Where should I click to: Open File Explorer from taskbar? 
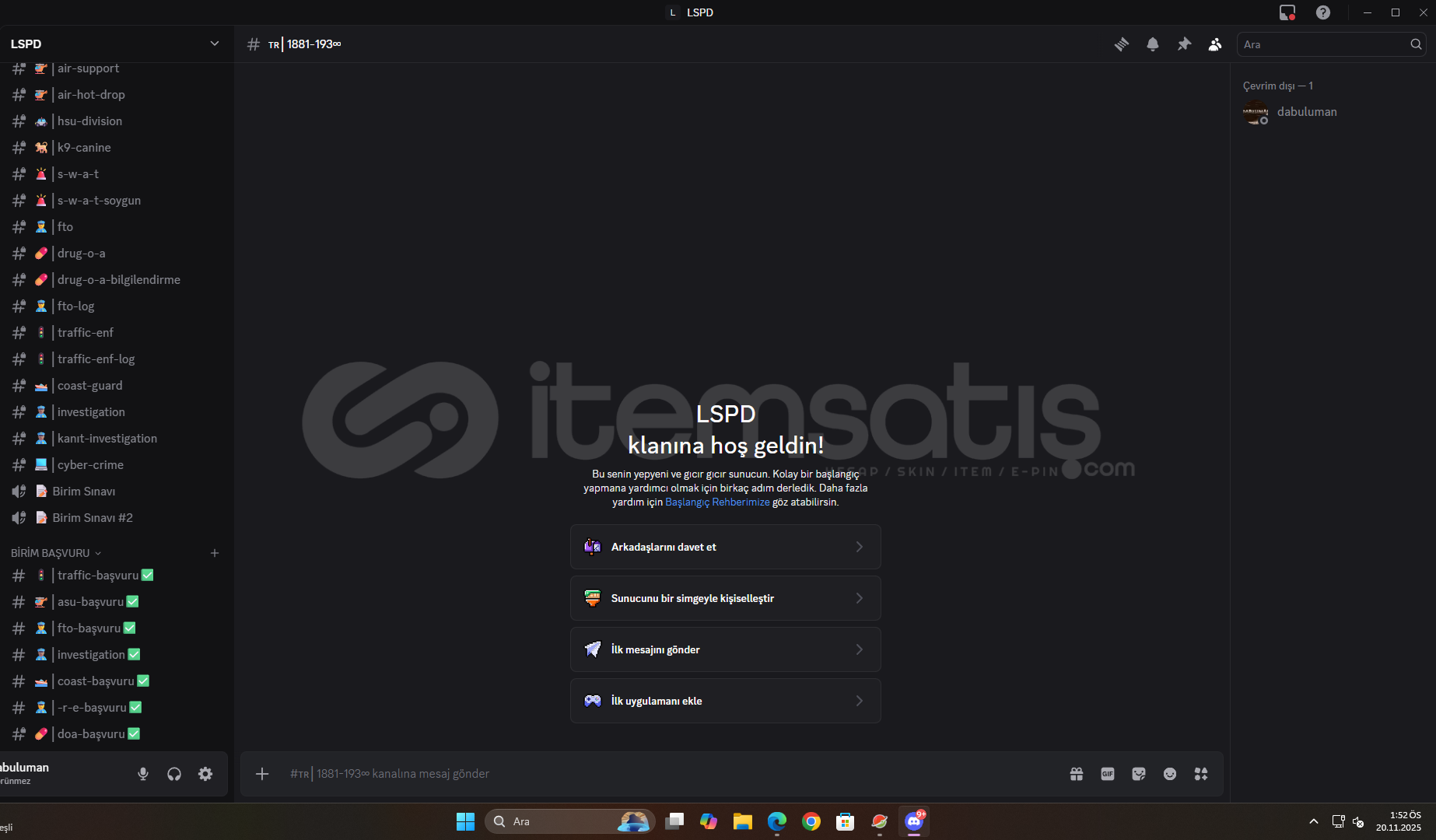coord(743,821)
